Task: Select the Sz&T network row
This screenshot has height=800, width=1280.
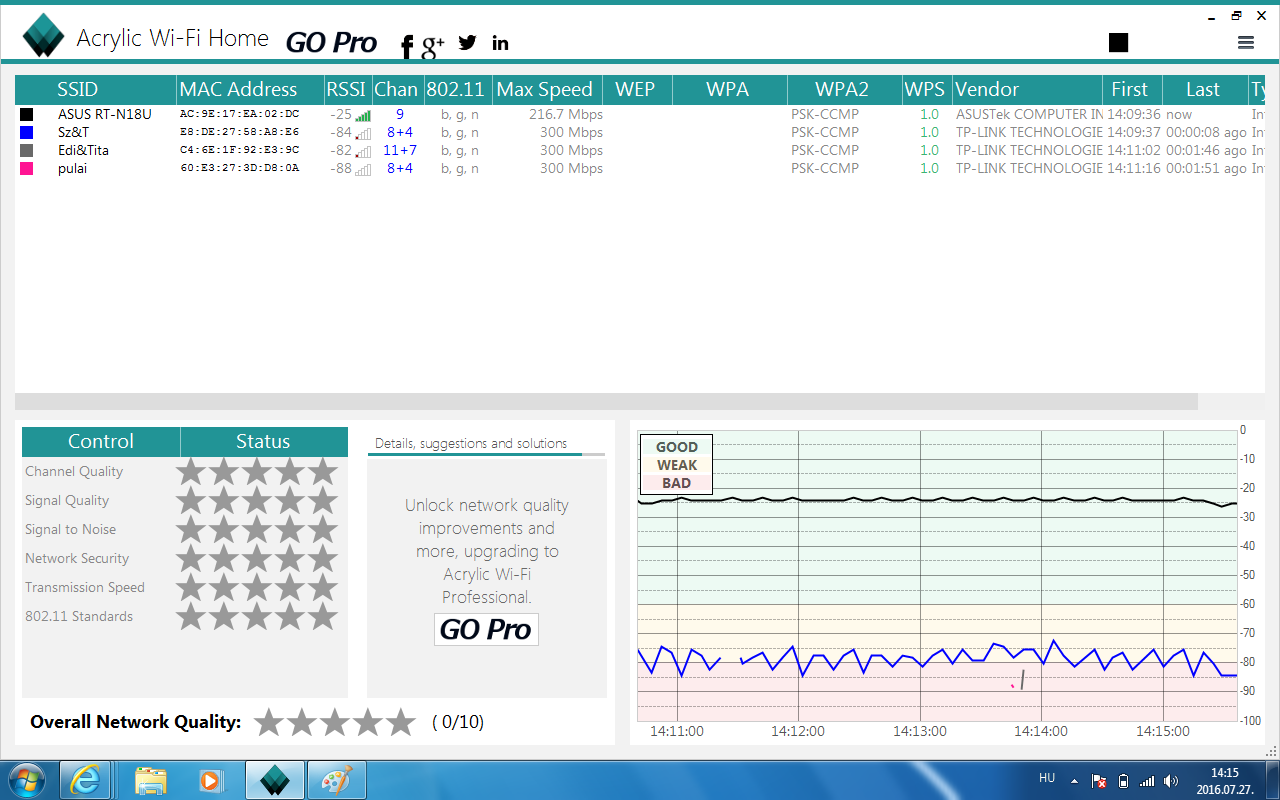Action: point(639,132)
